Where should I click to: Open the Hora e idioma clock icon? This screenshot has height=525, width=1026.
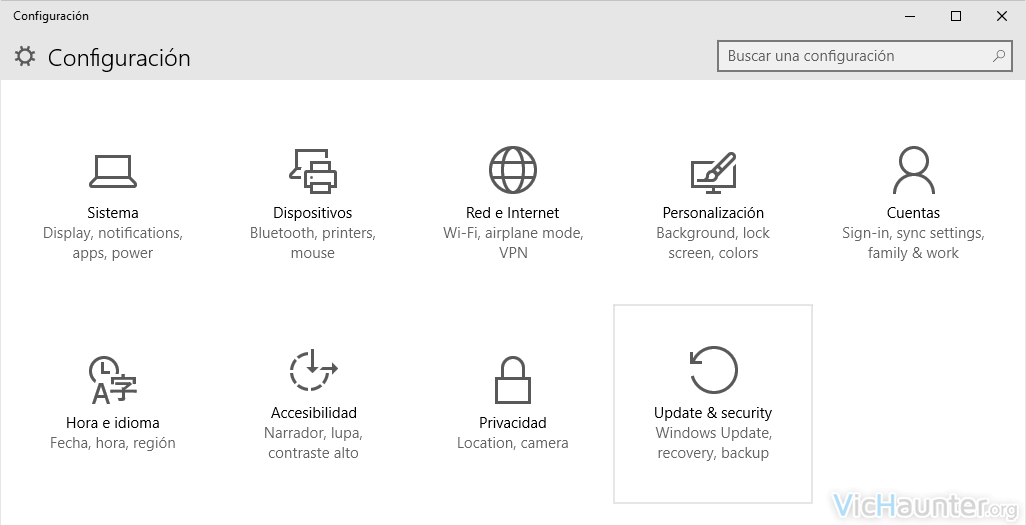tap(113, 380)
